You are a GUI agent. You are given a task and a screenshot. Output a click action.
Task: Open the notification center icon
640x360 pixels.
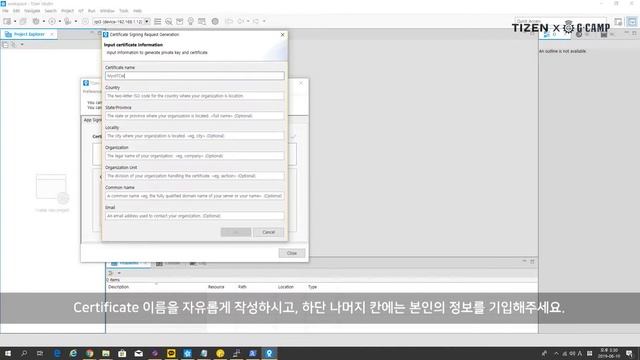(629, 353)
